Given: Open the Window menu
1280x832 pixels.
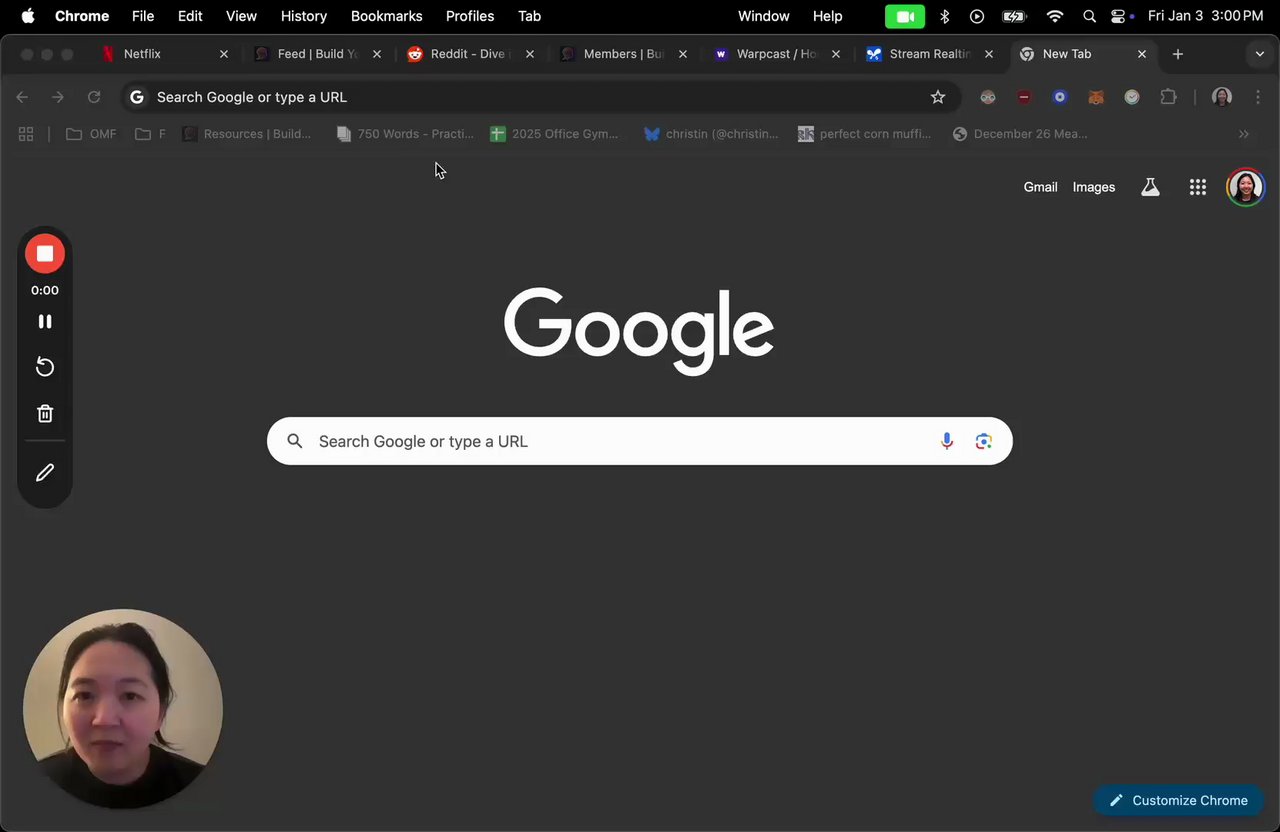Looking at the screenshot, I should (x=763, y=16).
